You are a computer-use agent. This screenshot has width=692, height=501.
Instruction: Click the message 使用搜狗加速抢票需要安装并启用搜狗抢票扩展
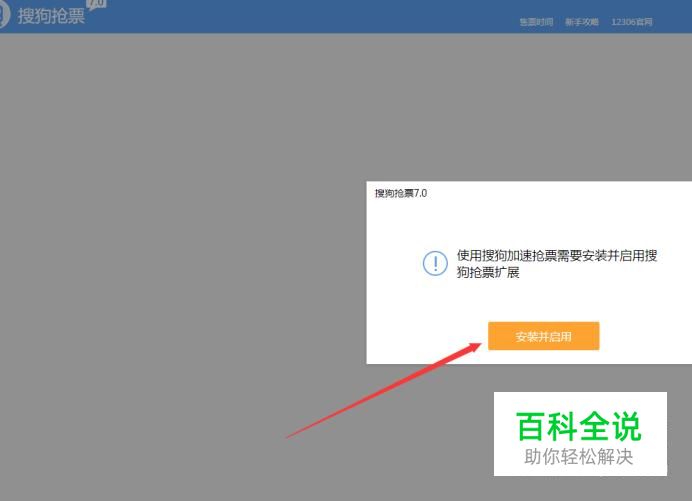click(x=557, y=264)
